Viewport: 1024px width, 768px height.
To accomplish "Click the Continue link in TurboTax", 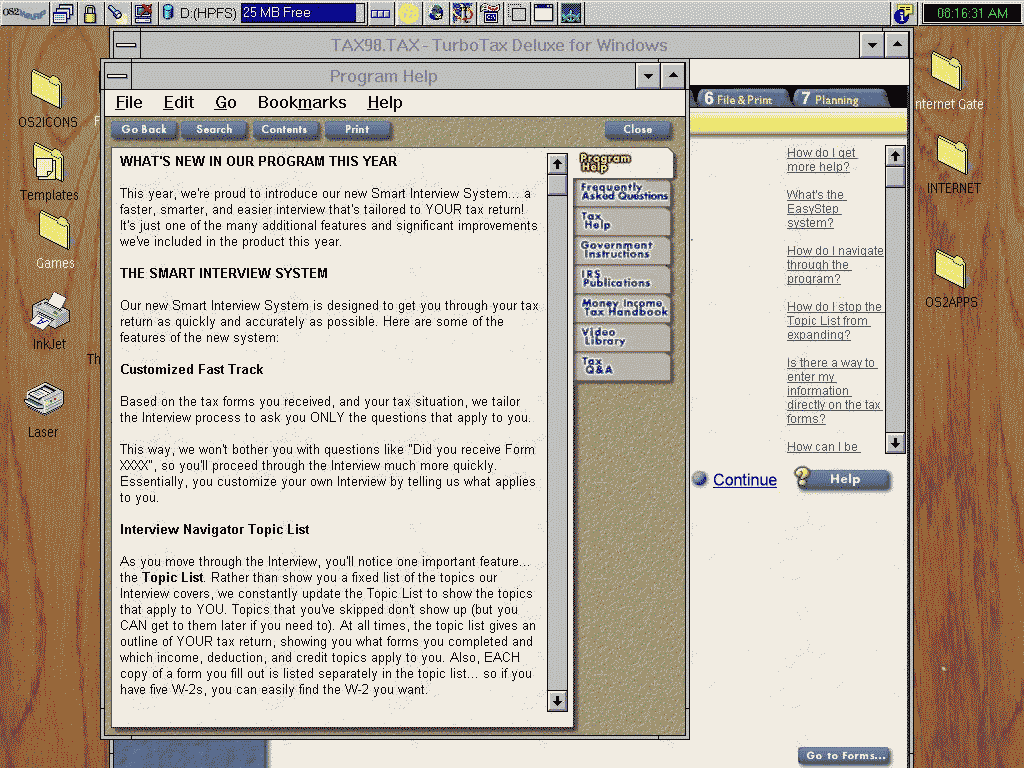I will [744, 480].
